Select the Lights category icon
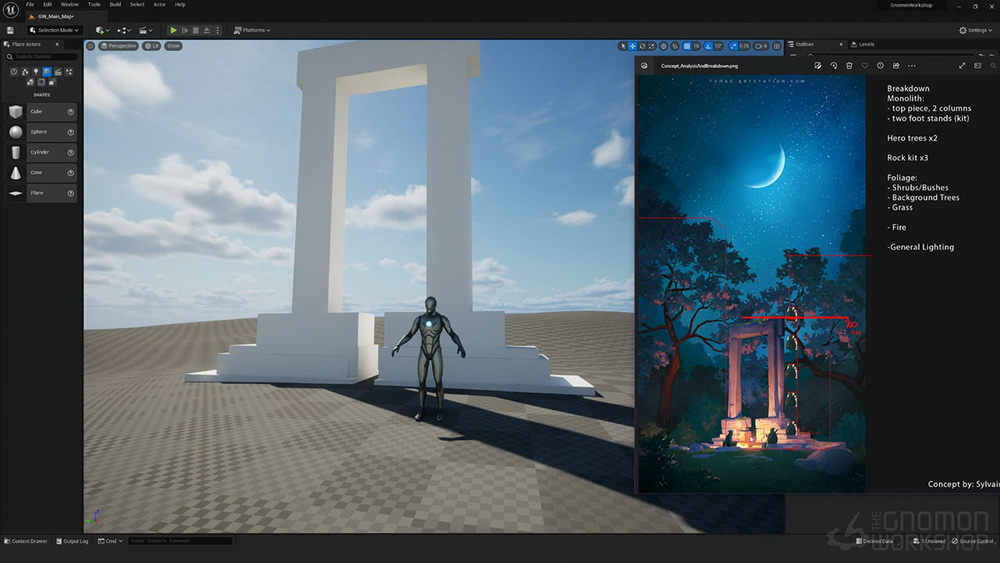Screen dimensions: 1000x563 pos(36,72)
